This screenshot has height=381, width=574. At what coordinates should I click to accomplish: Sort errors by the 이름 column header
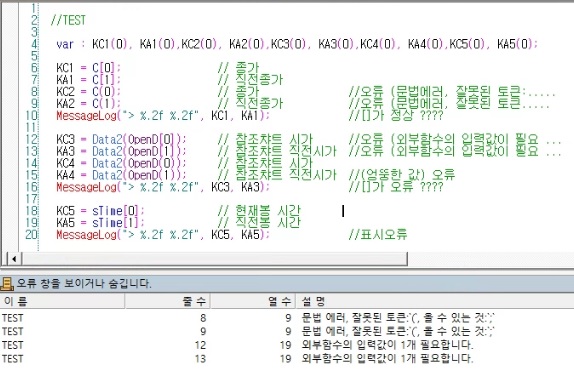pyautogui.click(x=62, y=301)
